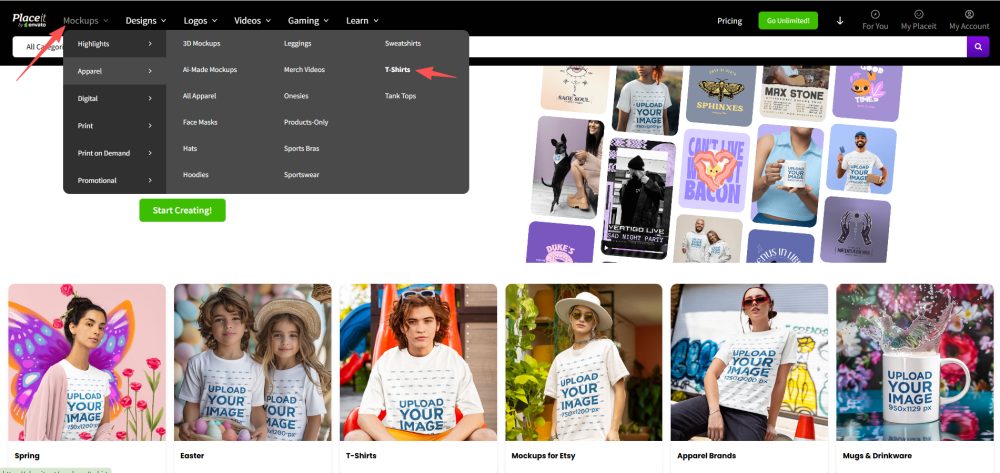Click the Sage Soul logo tile
Viewport: 1000px width, 473px height.
(575, 89)
